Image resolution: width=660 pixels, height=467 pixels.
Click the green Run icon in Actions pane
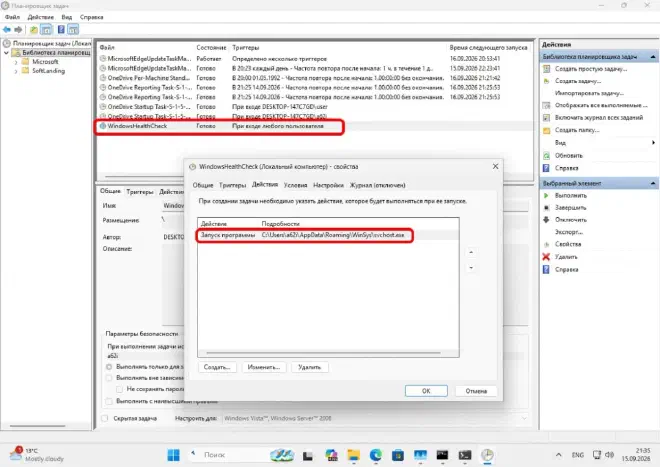point(546,195)
